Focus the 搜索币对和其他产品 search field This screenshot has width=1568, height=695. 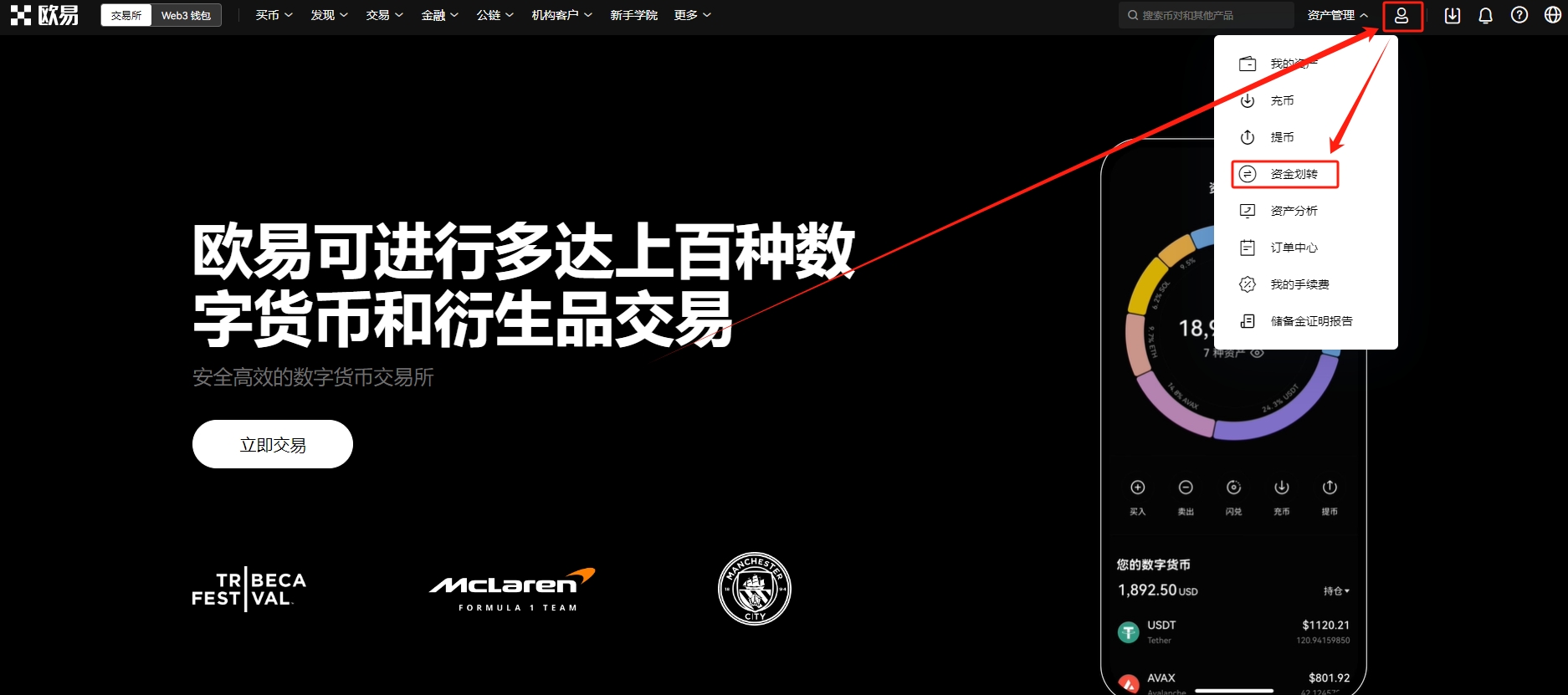[1207, 15]
